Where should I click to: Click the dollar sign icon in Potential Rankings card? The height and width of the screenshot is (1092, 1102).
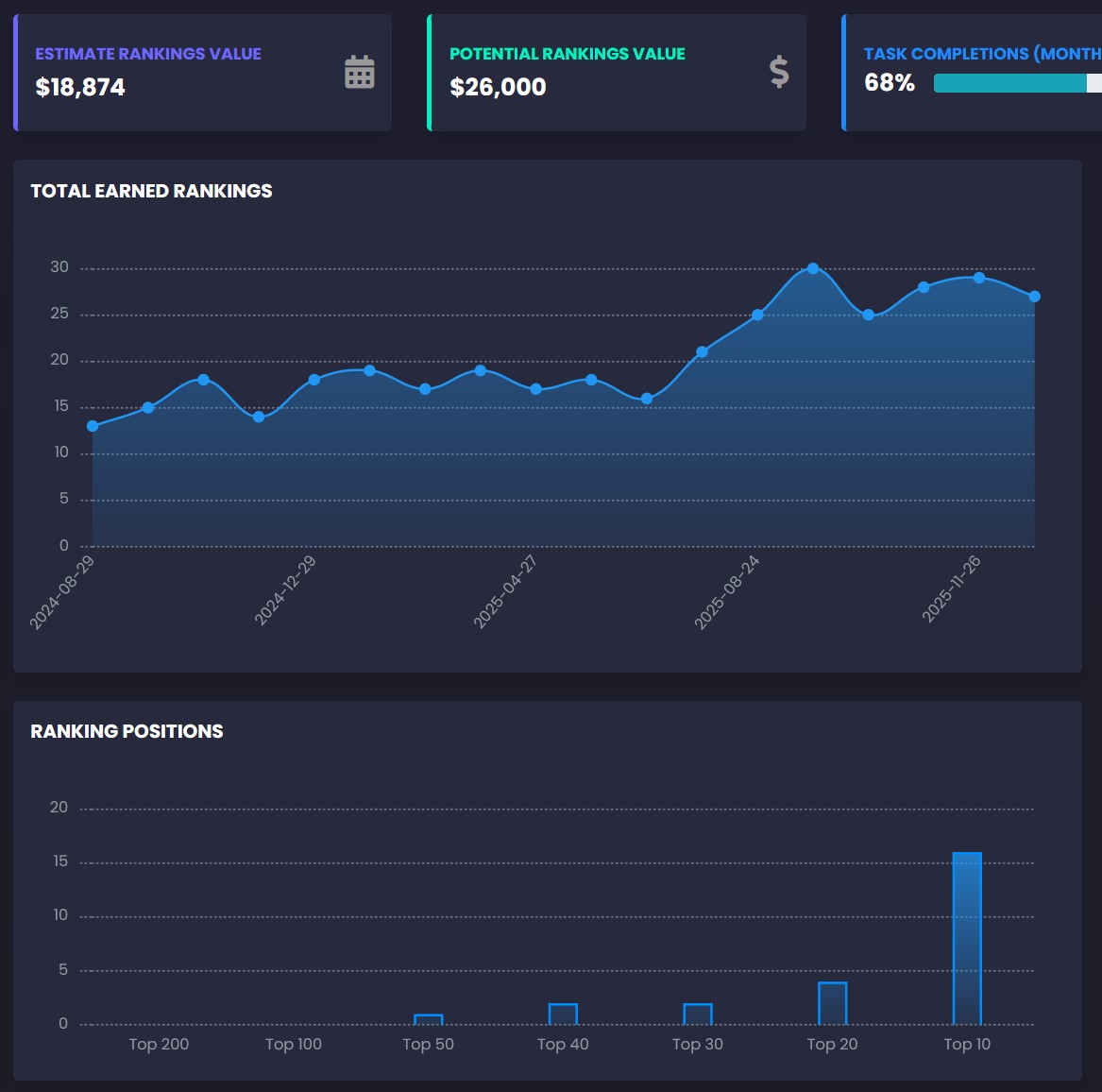click(x=779, y=72)
